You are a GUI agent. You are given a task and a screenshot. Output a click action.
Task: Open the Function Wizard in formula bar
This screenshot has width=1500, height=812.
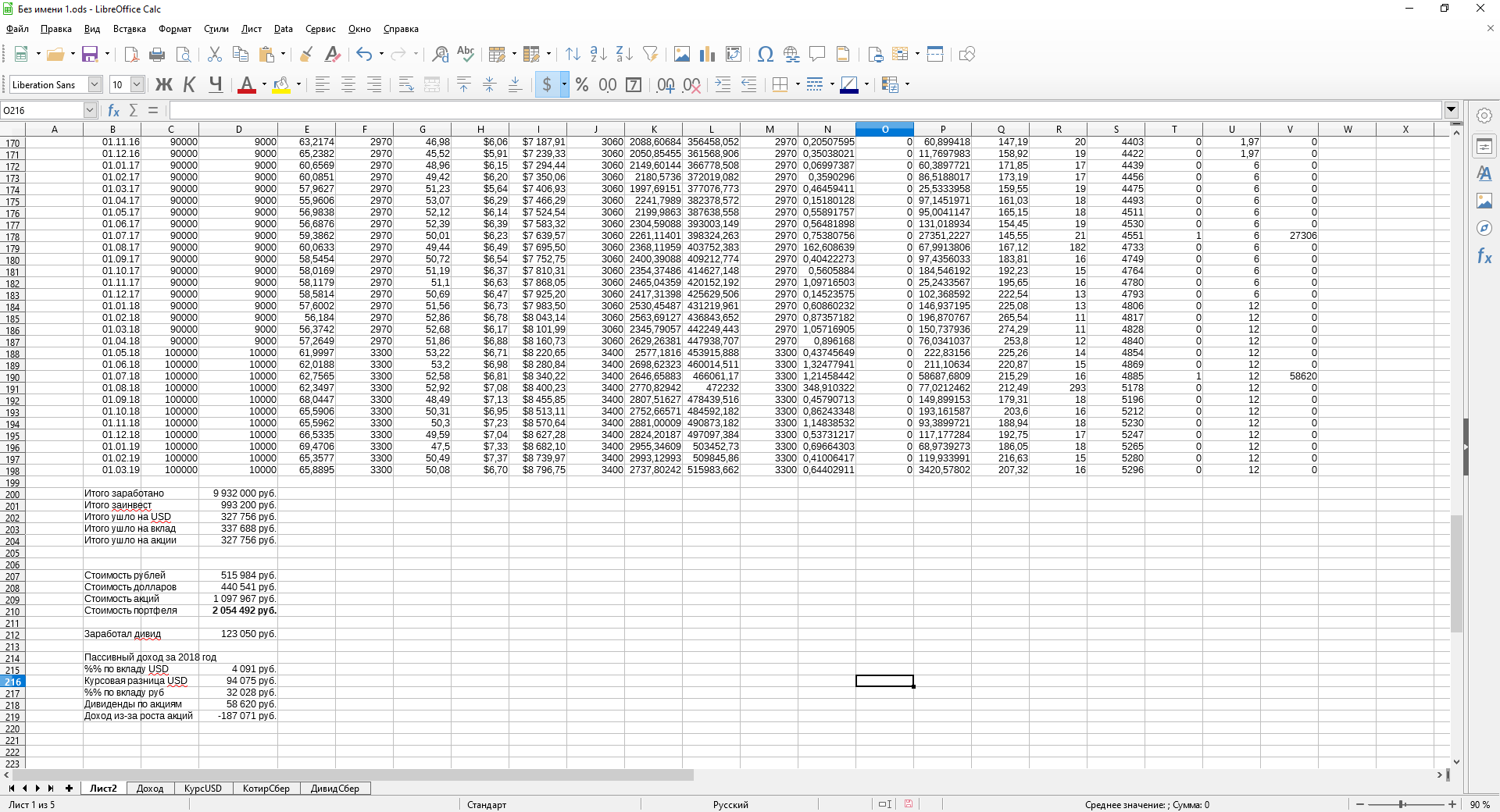114,110
